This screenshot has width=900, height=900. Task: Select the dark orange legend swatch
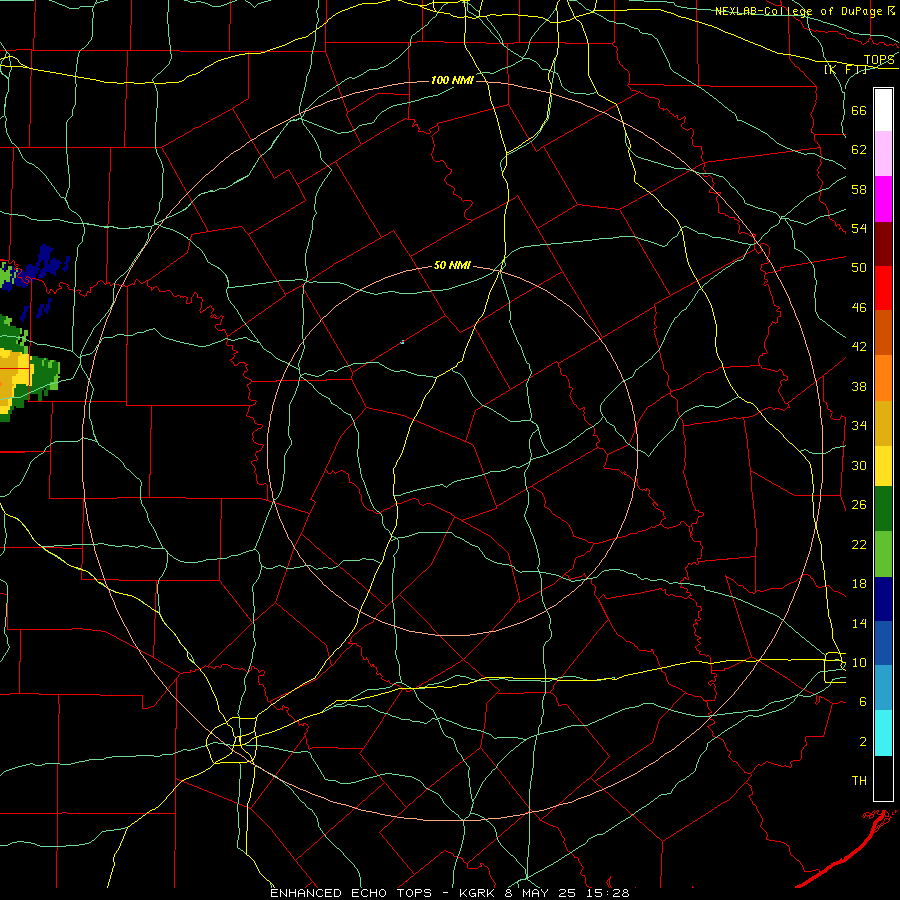click(x=883, y=333)
